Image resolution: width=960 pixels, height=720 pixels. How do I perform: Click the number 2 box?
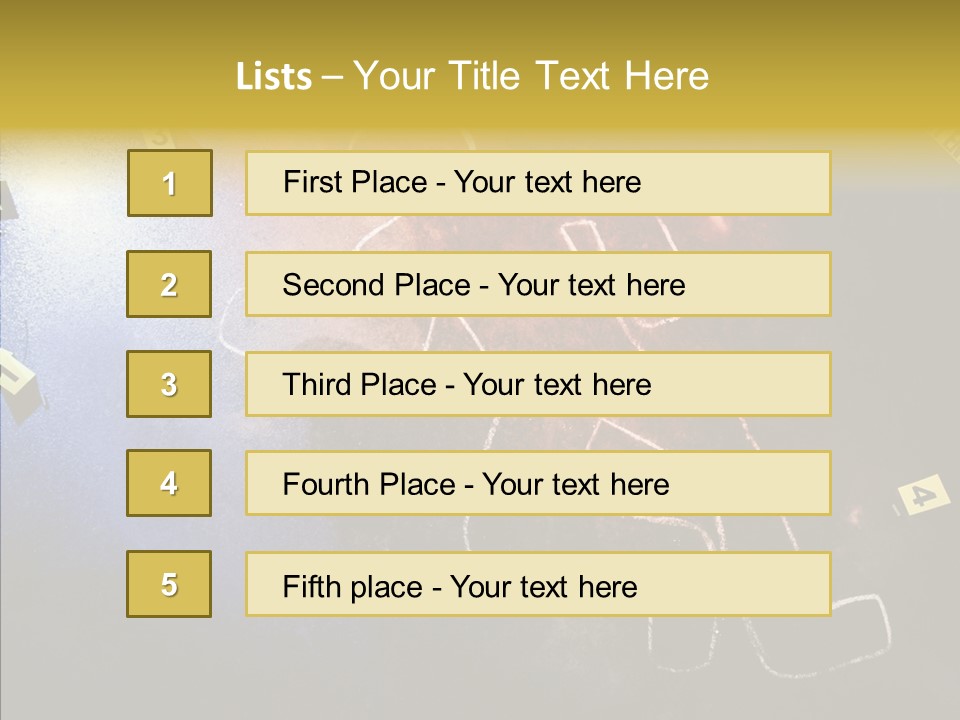pyautogui.click(x=169, y=284)
